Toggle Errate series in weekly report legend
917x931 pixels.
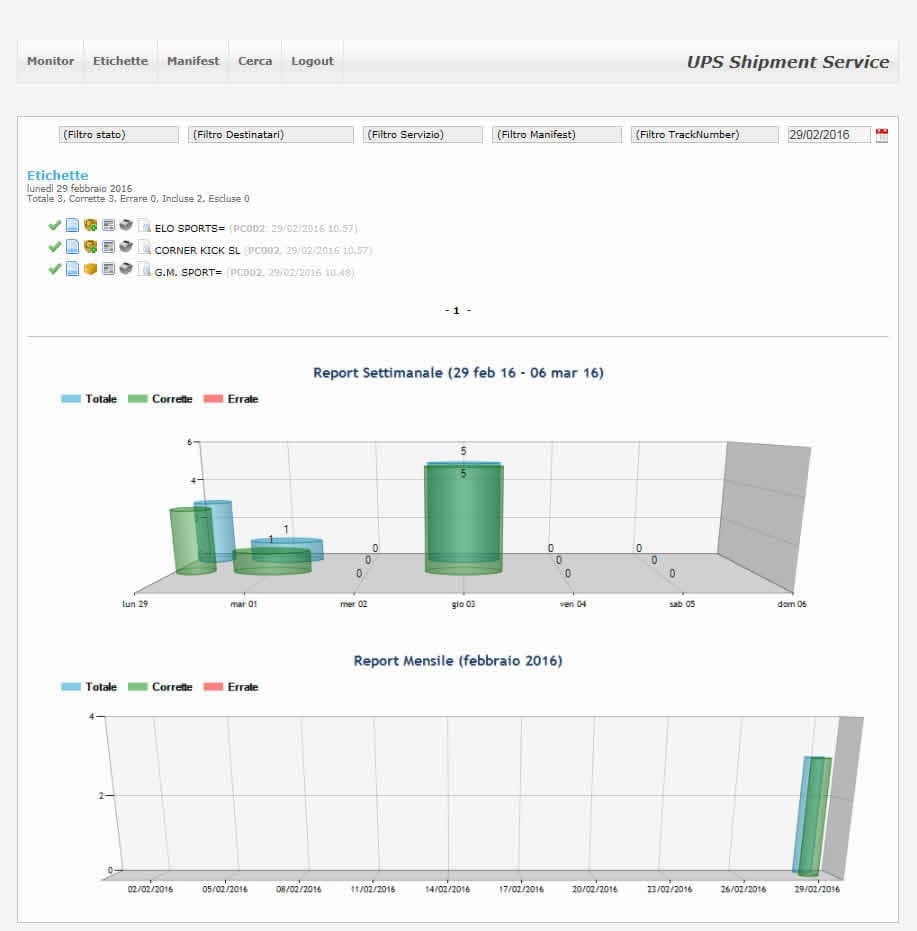(x=231, y=399)
